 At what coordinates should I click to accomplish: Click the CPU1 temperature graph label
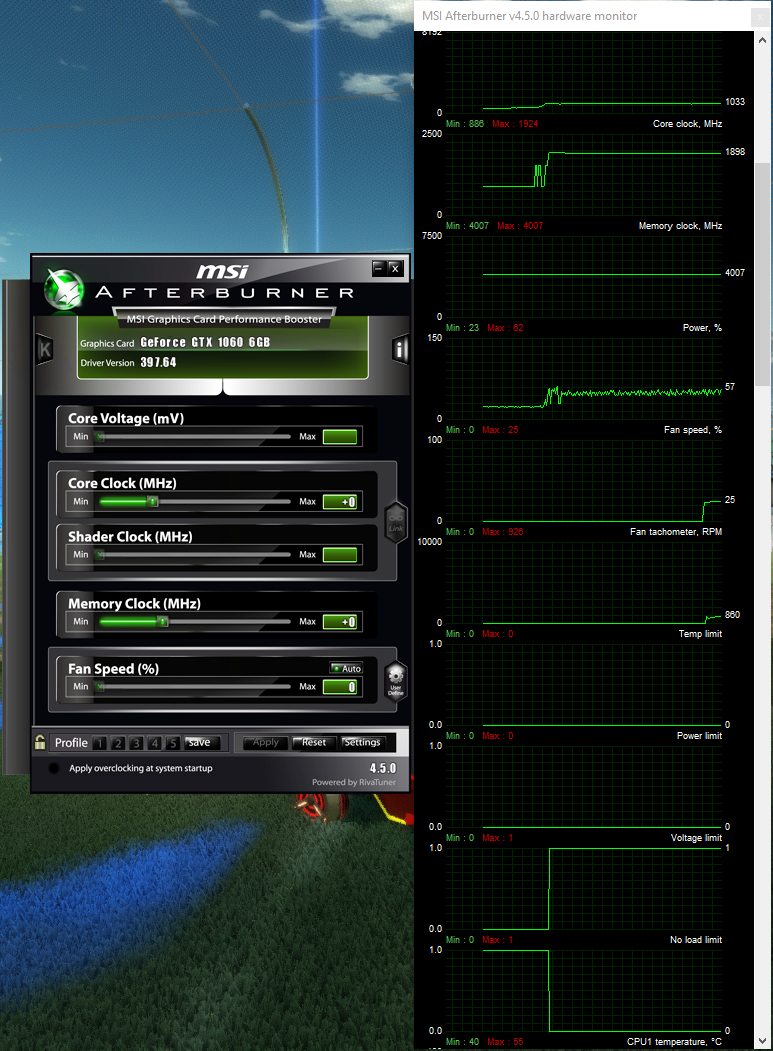[674, 1042]
